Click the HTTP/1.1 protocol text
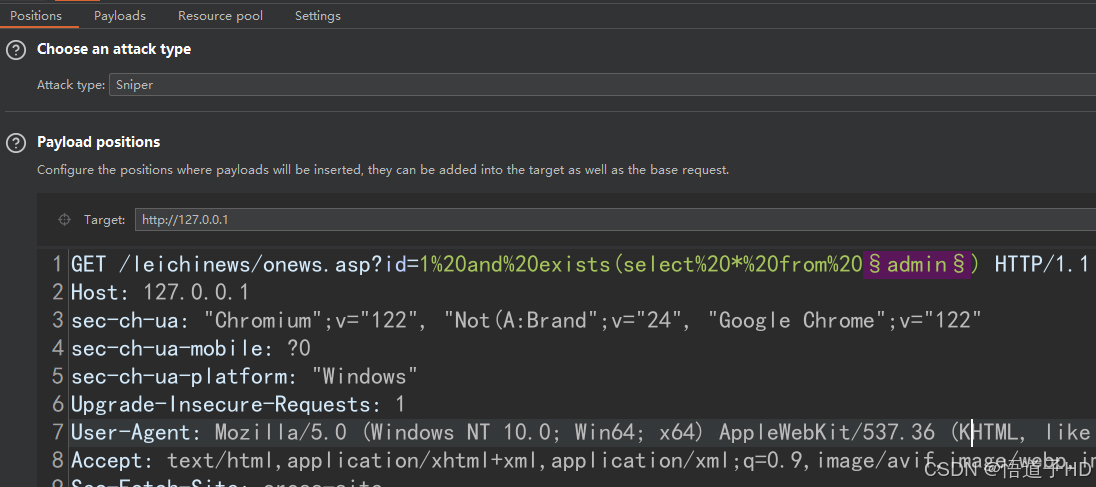The width and height of the screenshot is (1096, 487). 1041,264
